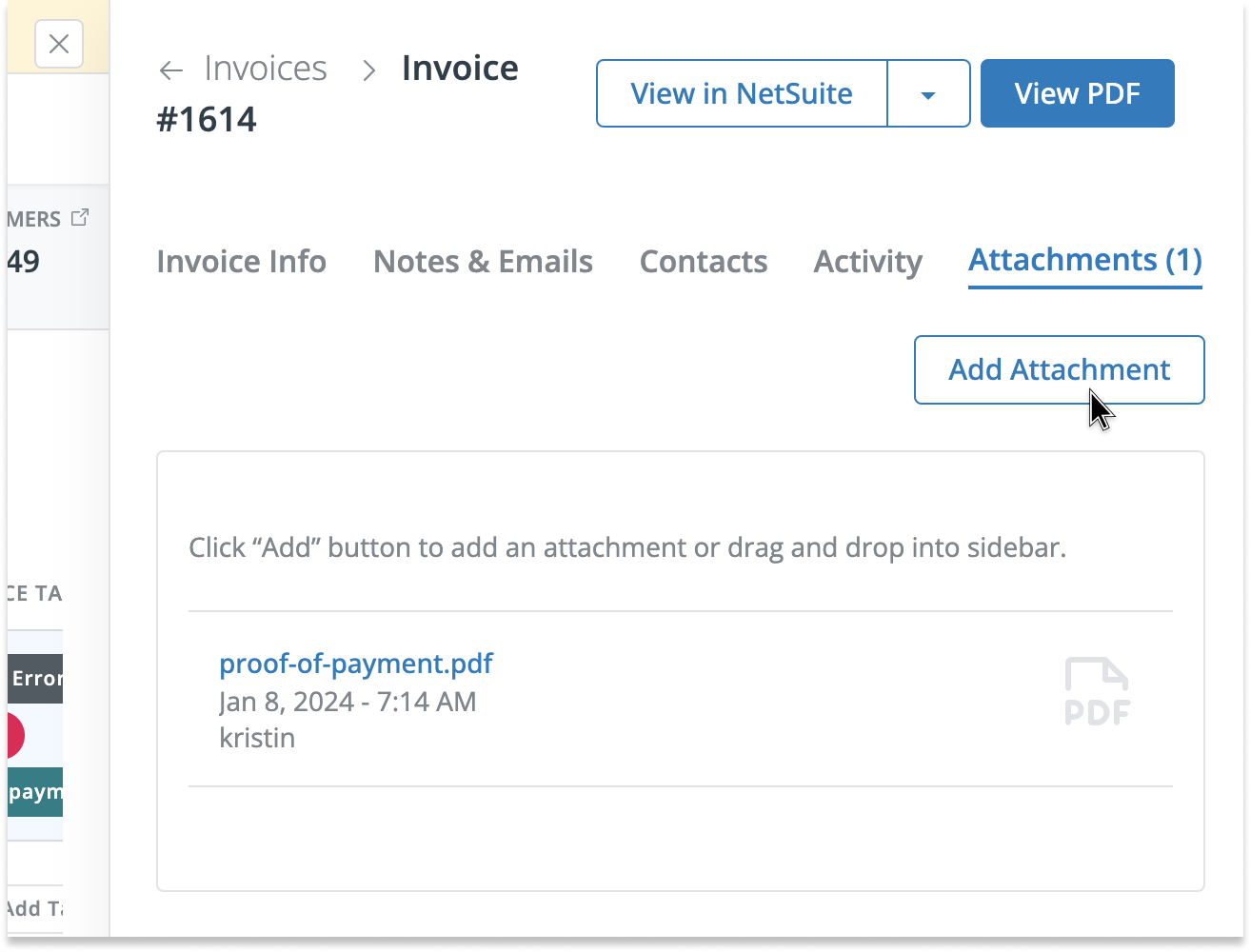Open the proof-of-payment.pdf attachment link
Image resolution: width=1251 pixels, height=952 pixels.
click(356, 664)
